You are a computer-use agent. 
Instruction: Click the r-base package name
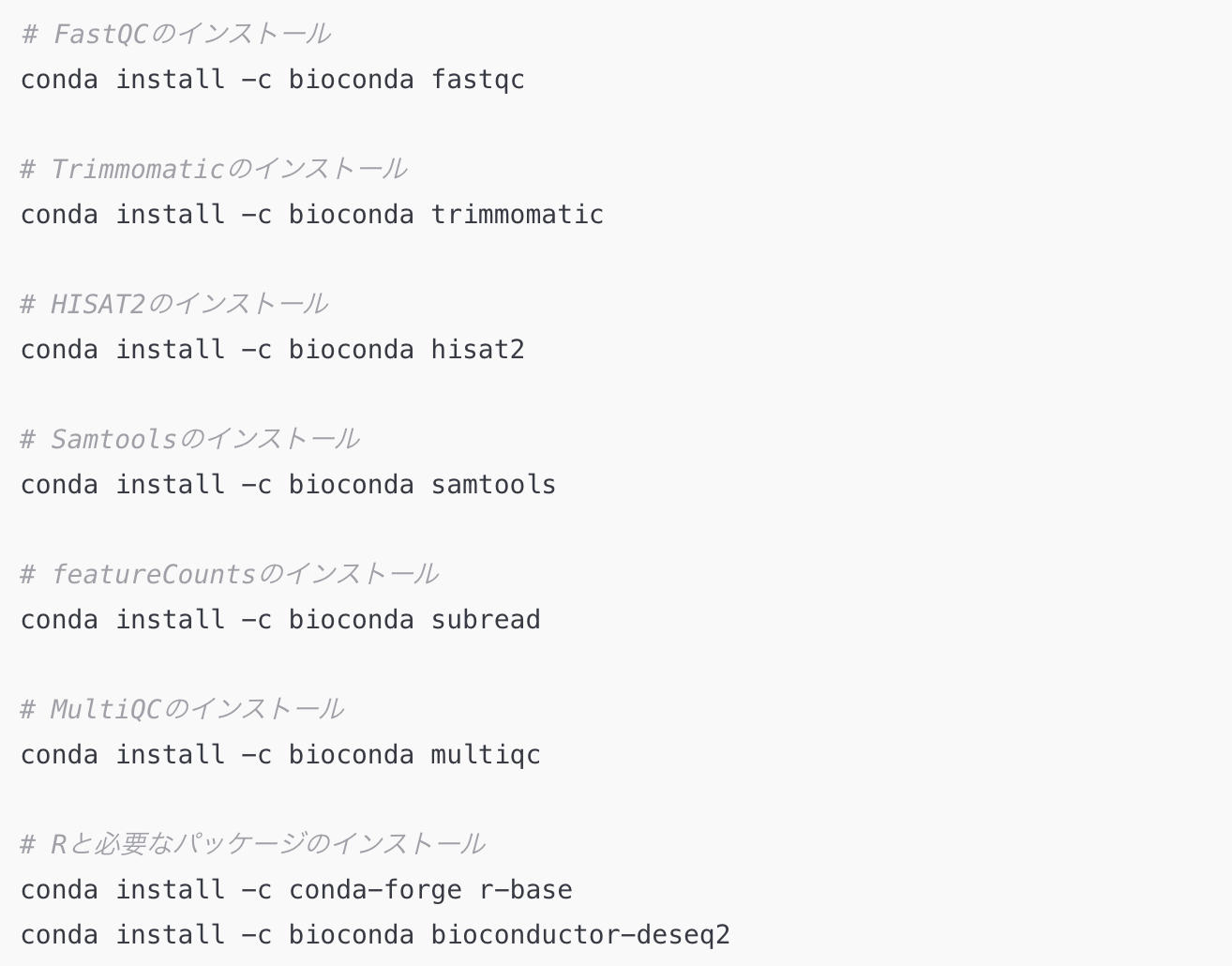pos(525,890)
